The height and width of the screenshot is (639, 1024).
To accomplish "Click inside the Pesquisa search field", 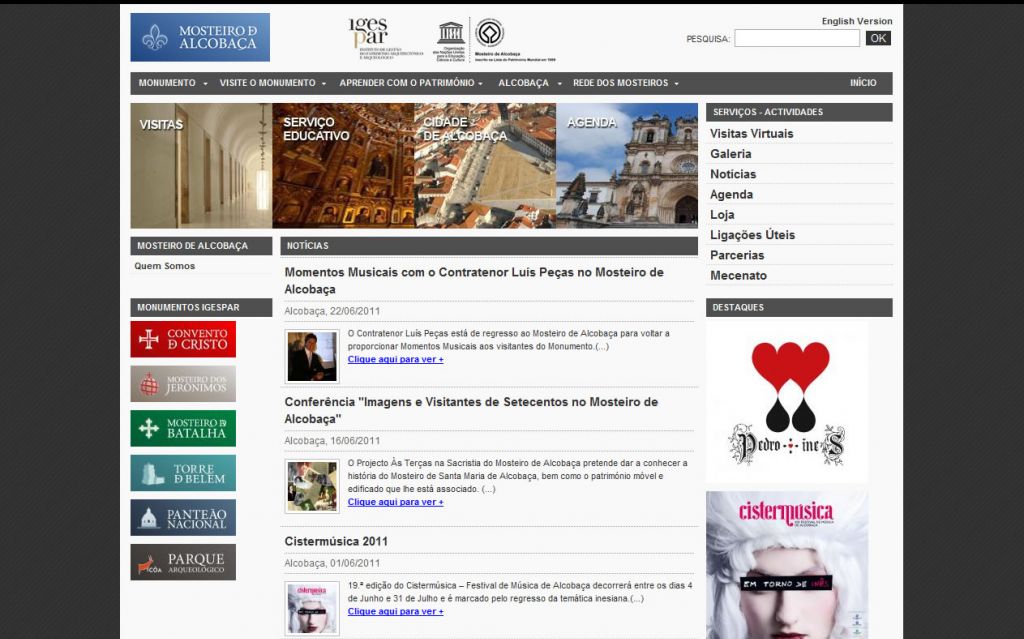I will click(x=796, y=39).
